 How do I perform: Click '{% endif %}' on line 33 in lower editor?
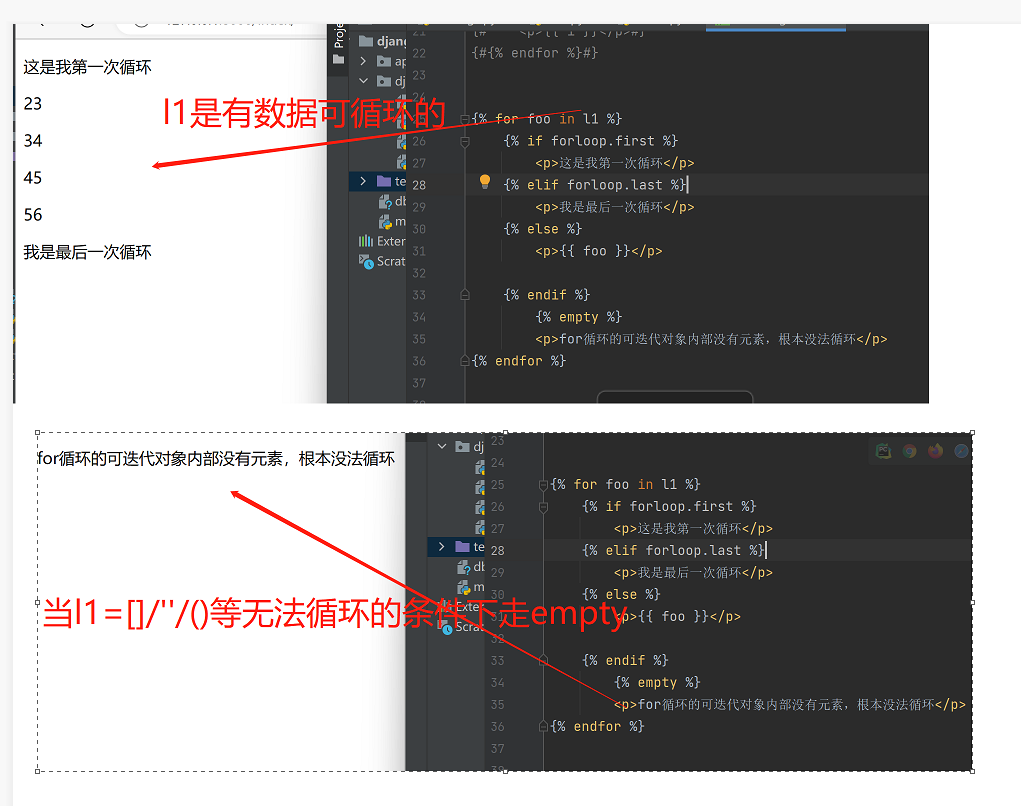(x=625, y=660)
